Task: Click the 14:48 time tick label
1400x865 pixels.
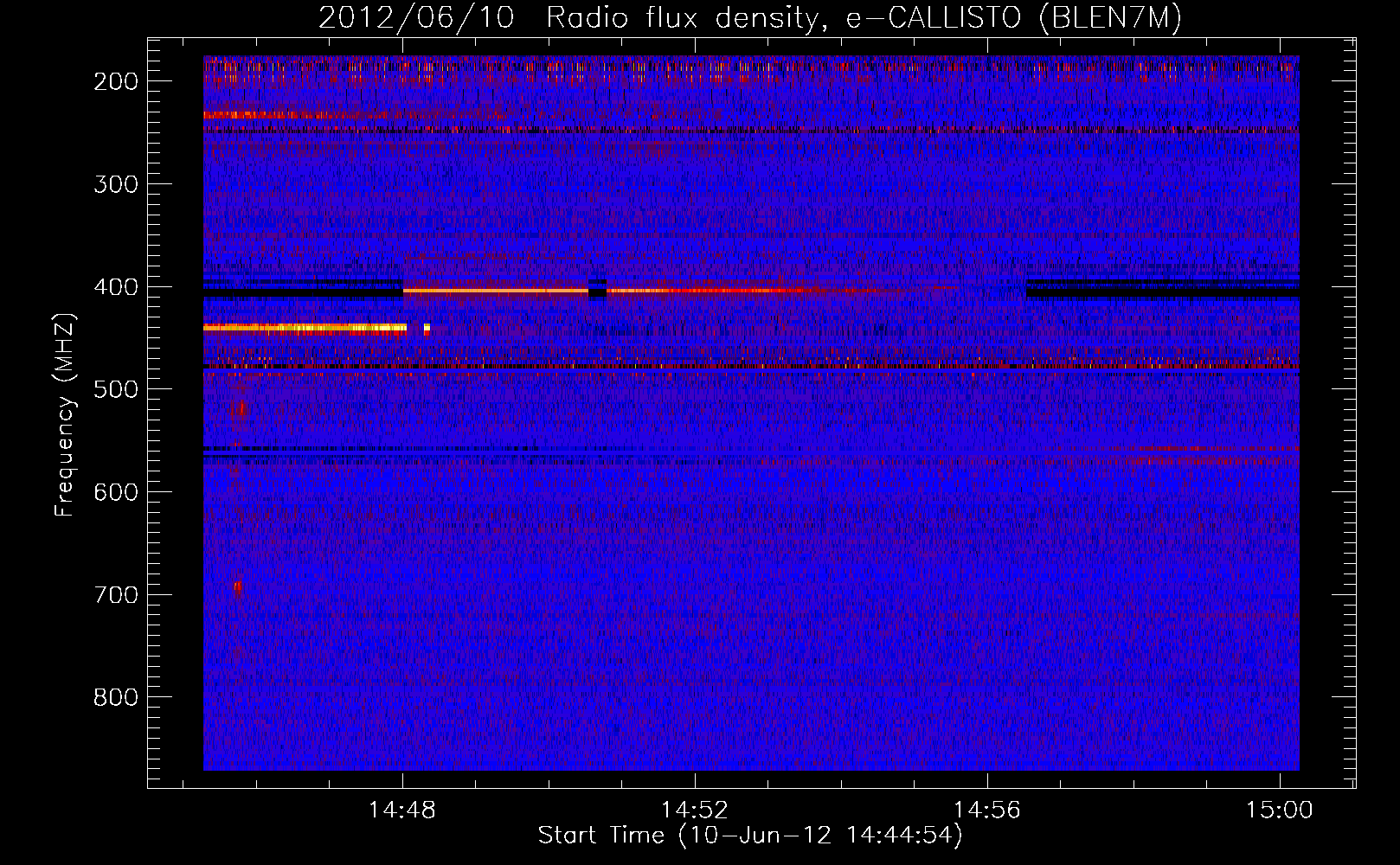Action: [402, 811]
